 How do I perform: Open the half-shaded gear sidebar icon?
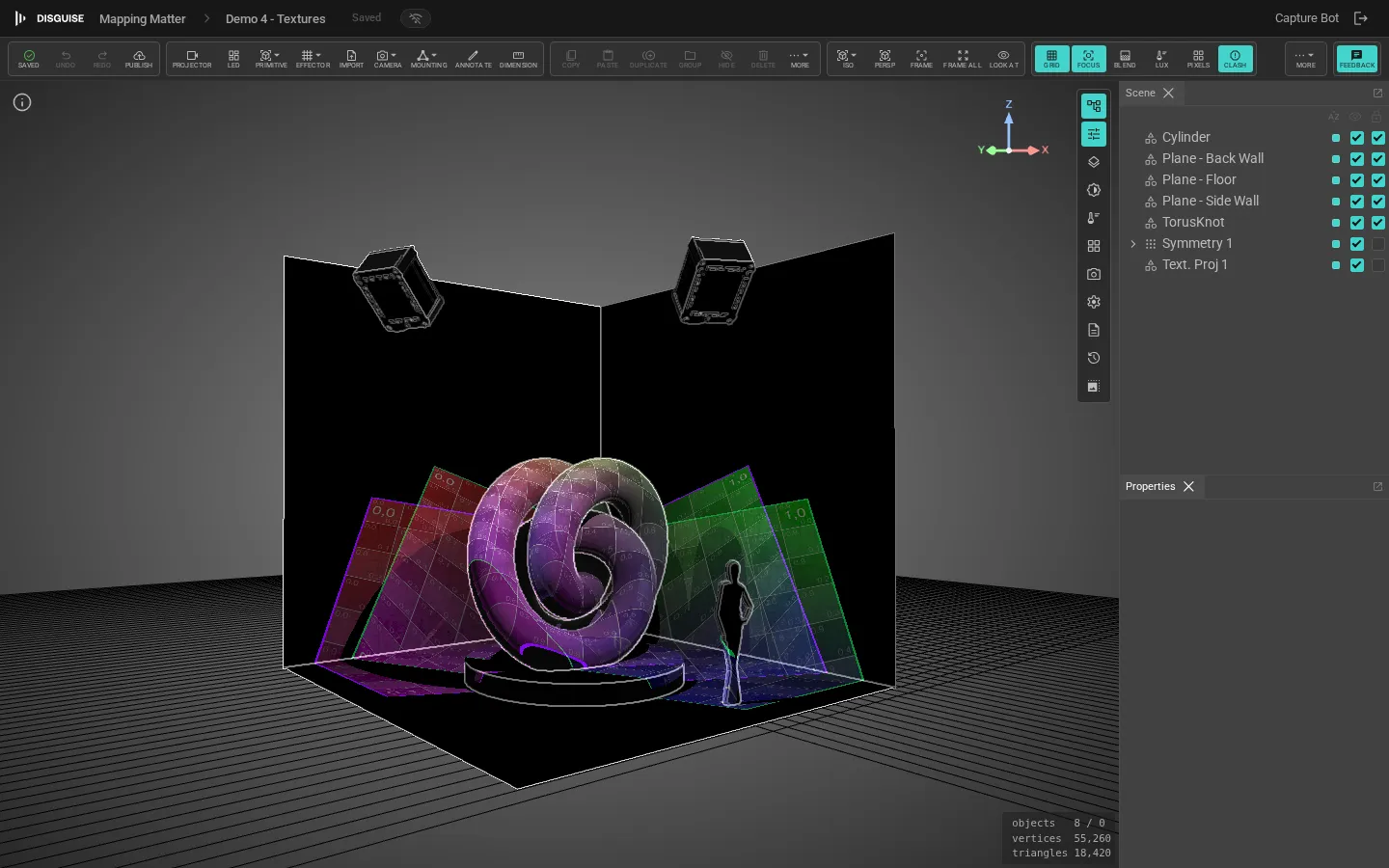(x=1094, y=190)
